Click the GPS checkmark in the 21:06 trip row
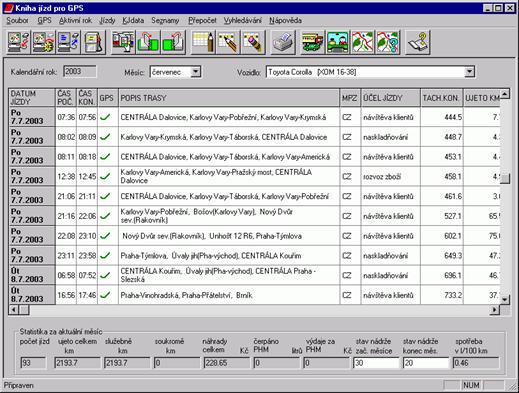Viewport: 519px width, 393px height. point(105,196)
